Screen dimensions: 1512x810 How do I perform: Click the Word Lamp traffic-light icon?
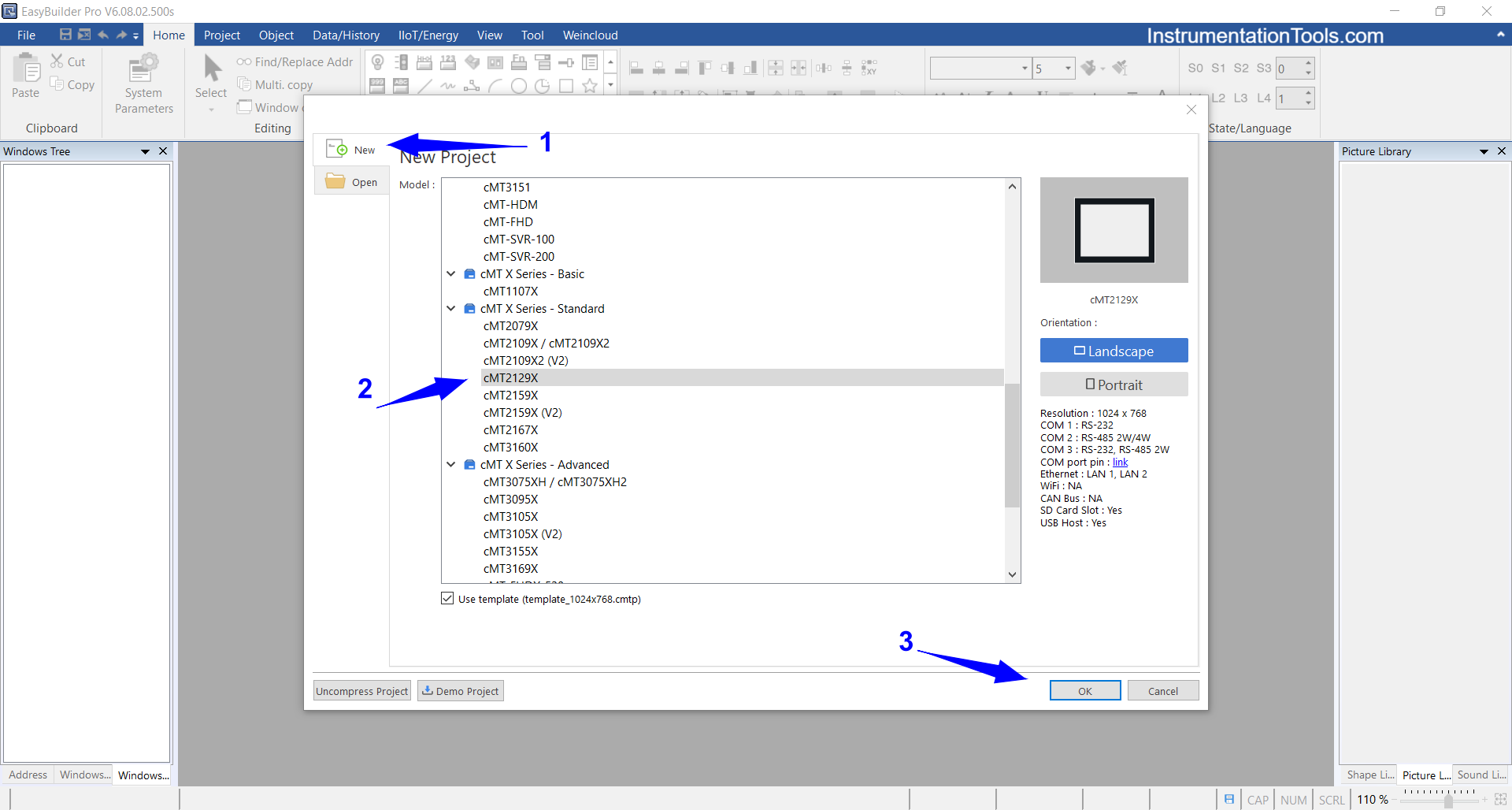pyautogui.click(x=401, y=63)
